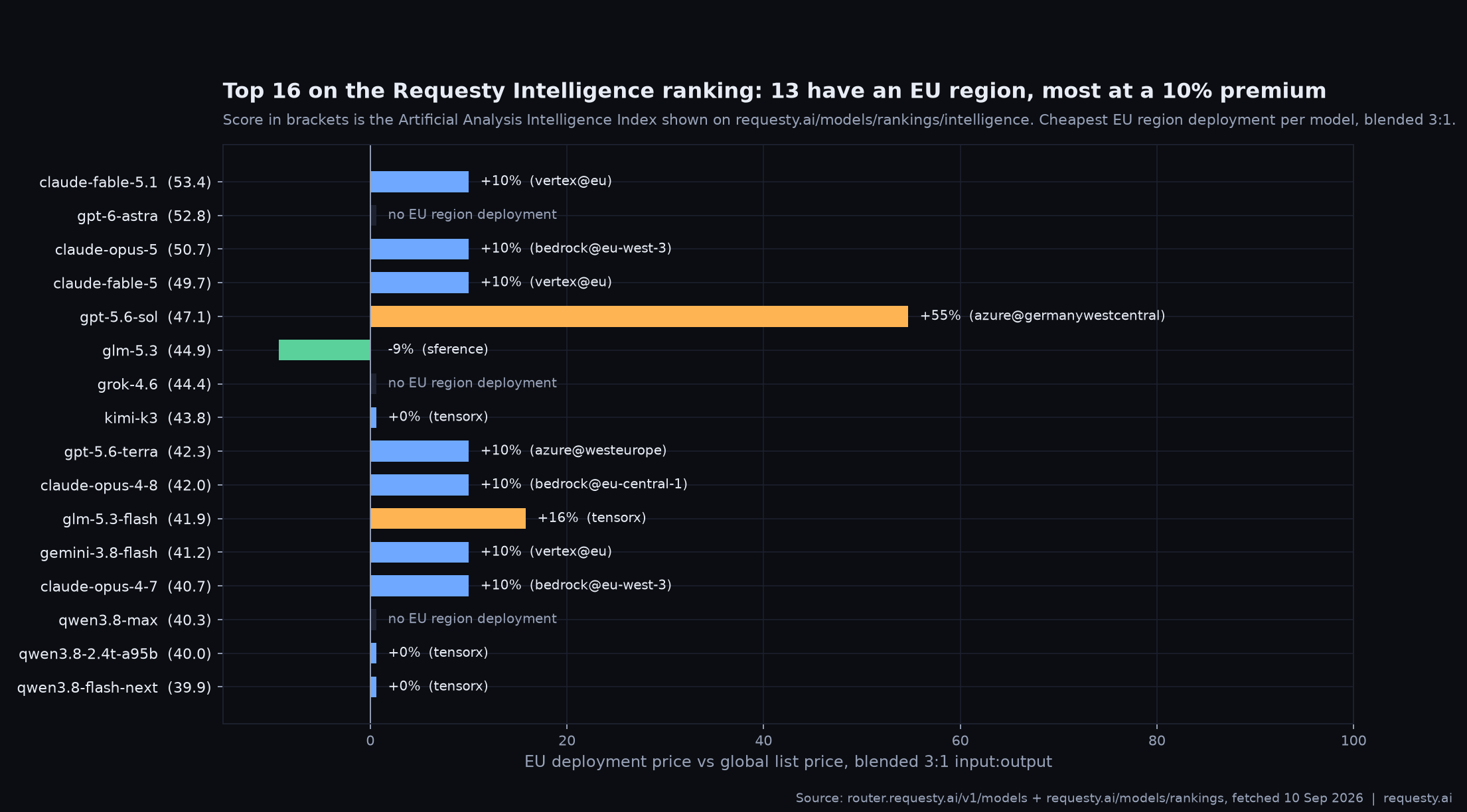Click the +10% (bedrock@eu-central-1) annotation
1467x812 pixels.
point(584,484)
